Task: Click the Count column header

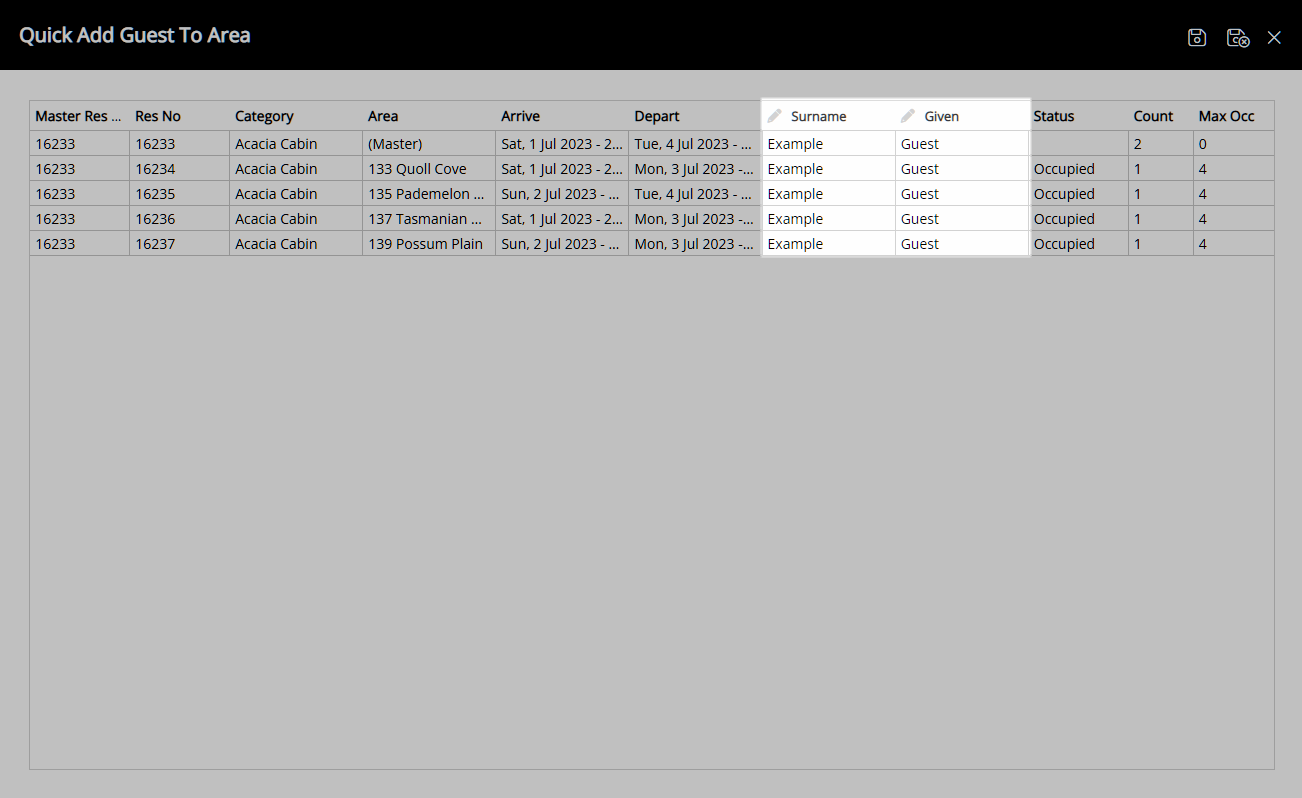Action: (1161, 116)
